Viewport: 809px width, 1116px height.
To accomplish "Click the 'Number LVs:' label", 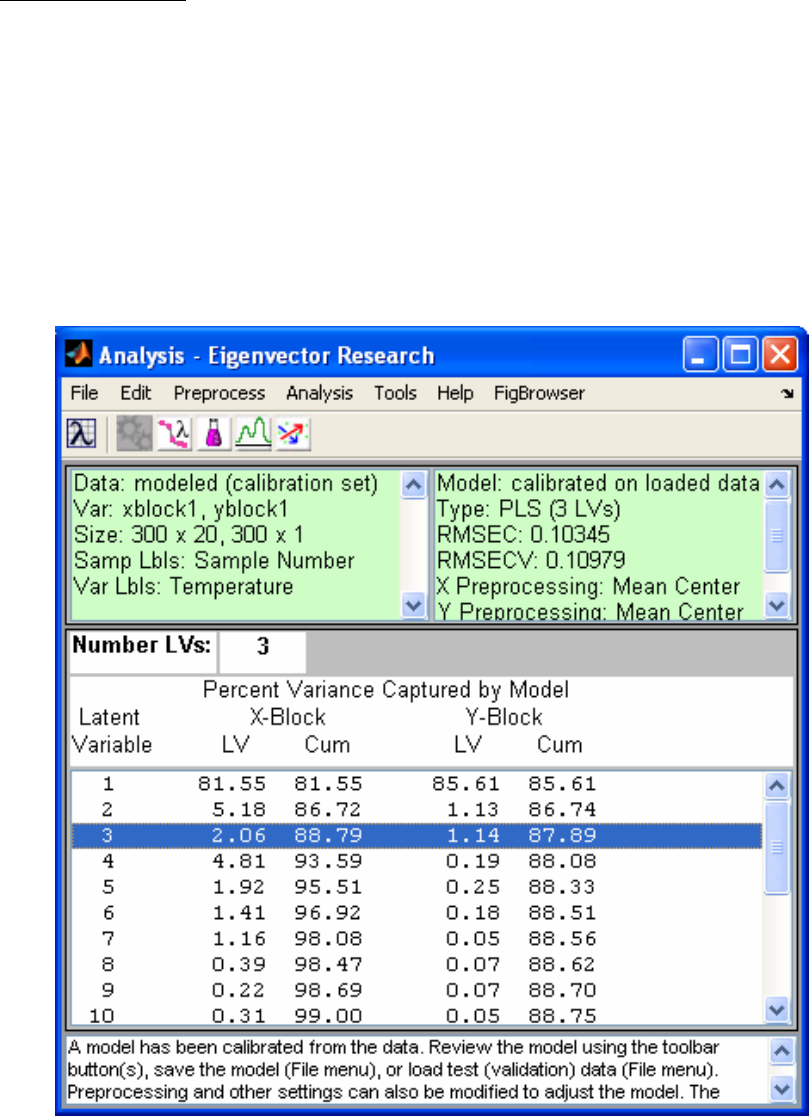I will (142, 646).
